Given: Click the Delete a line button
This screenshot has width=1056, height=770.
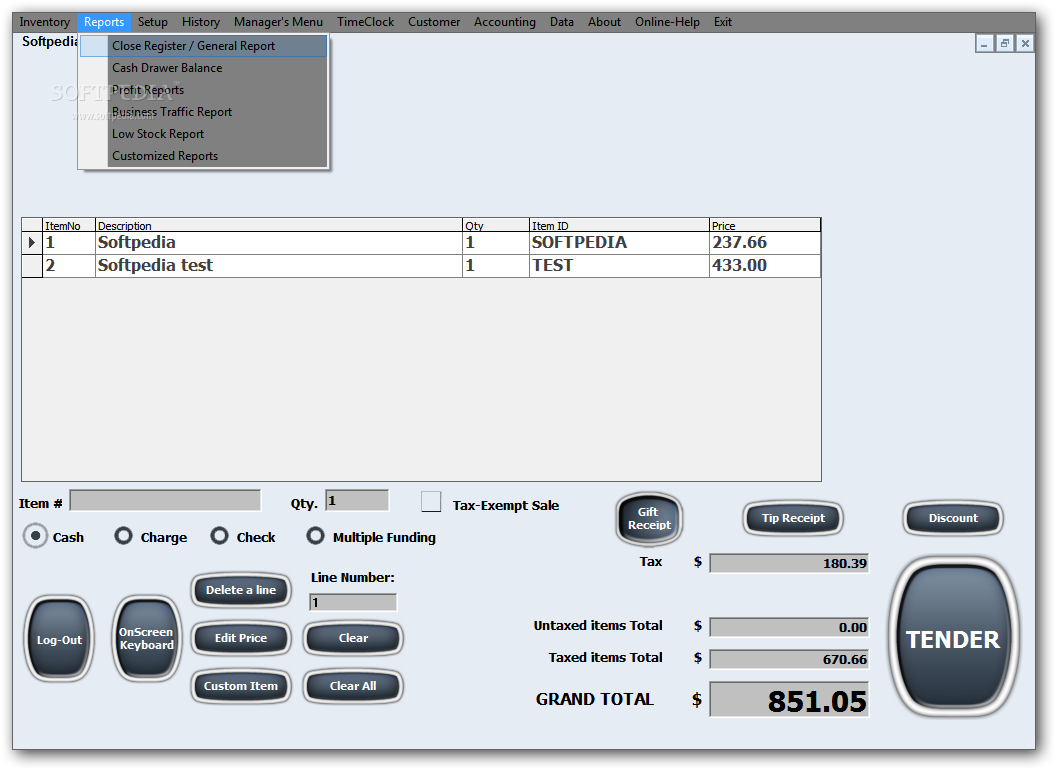Looking at the screenshot, I should (241, 590).
